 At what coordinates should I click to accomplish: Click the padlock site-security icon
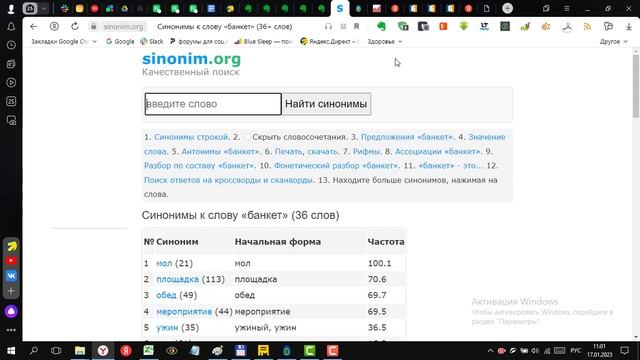point(93,27)
